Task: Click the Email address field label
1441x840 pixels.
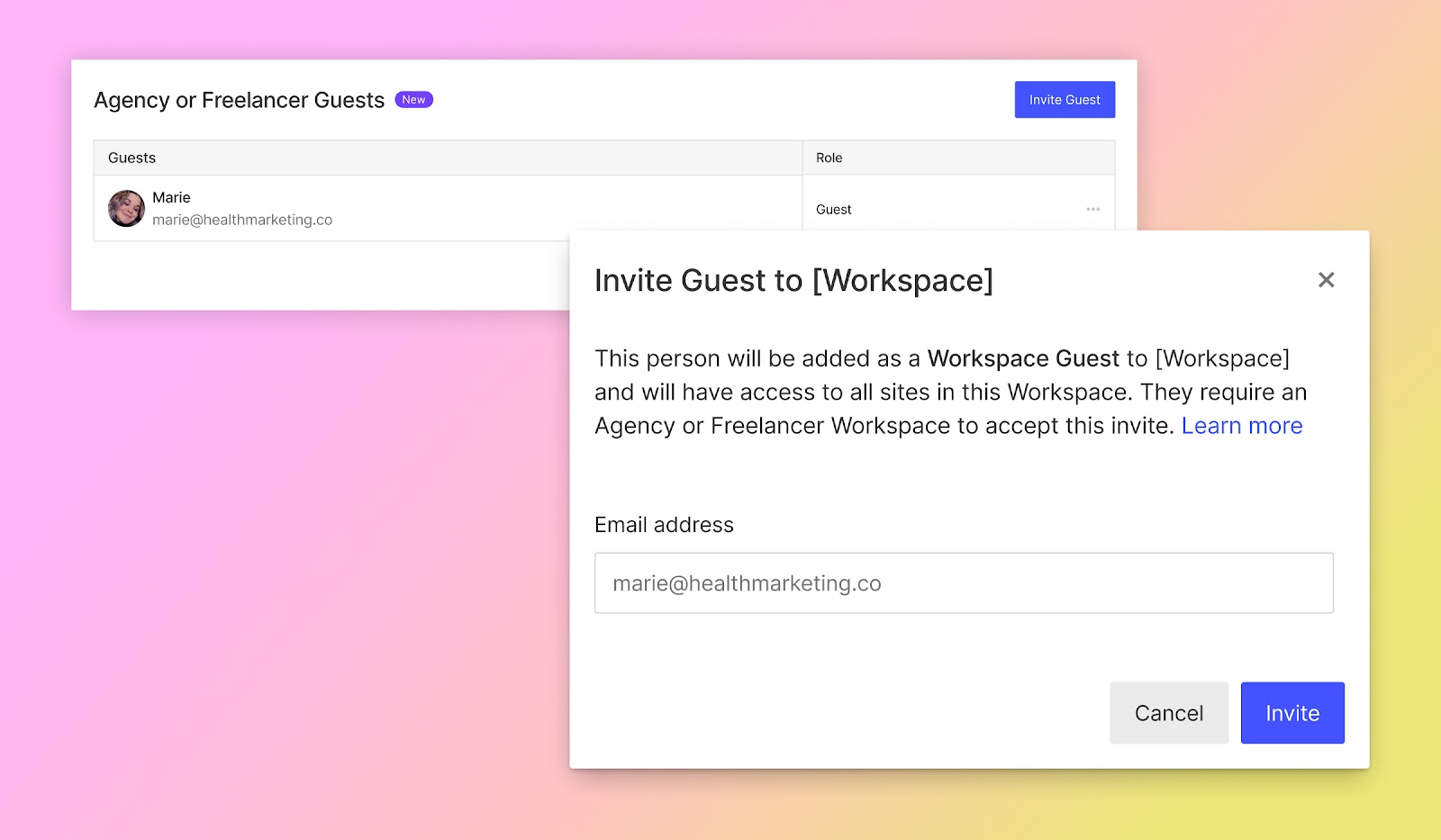Action: point(664,525)
